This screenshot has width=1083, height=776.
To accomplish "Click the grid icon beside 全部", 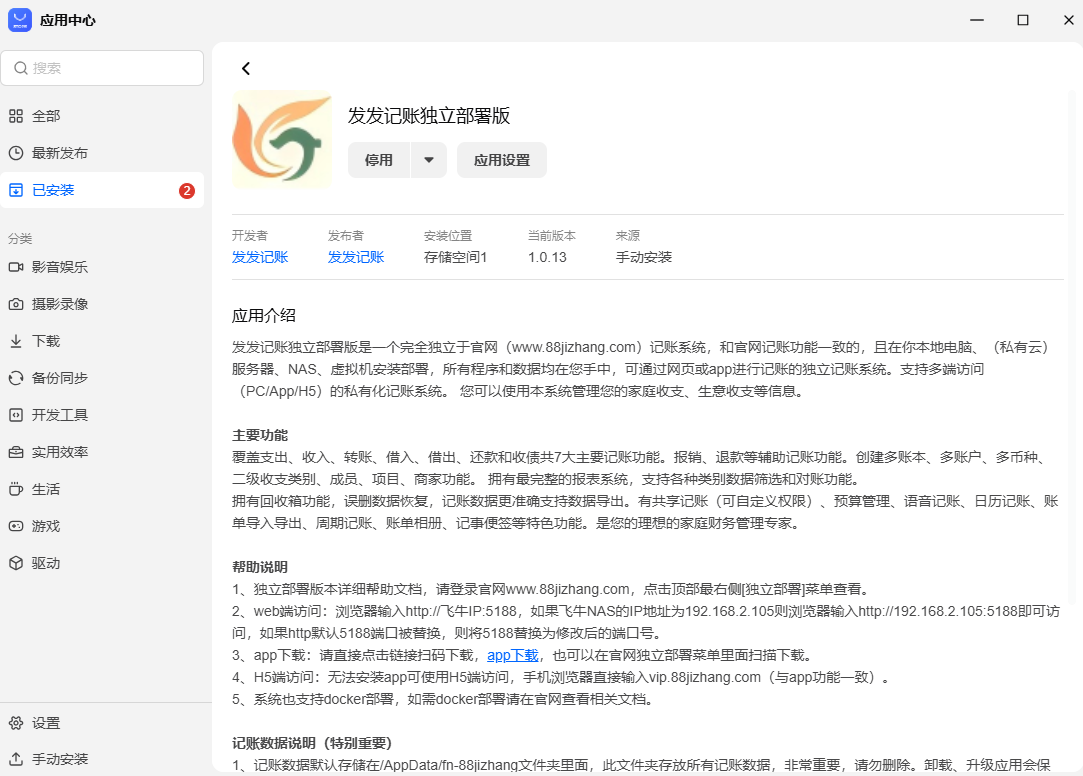I will [16, 116].
